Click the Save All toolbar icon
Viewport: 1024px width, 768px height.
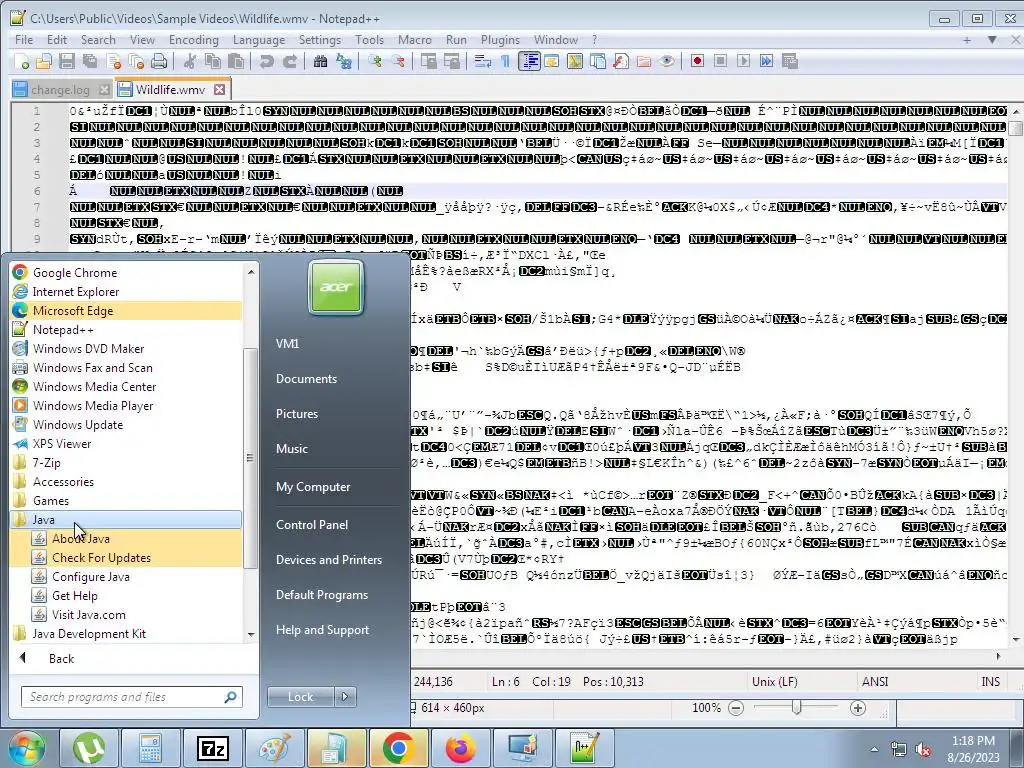click(90, 61)
